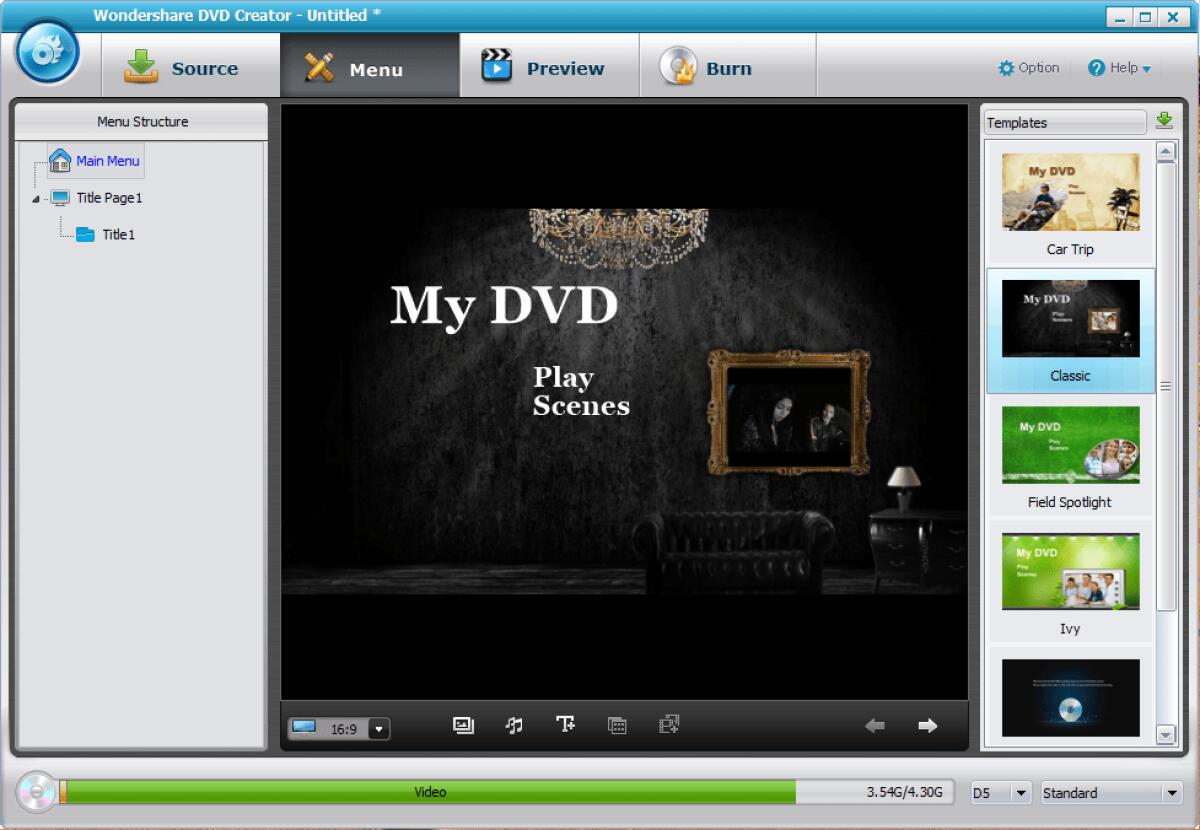1200x830 pixels.
Task: Collapse the Title Page1 tree node
Action: tap(36, 198)
